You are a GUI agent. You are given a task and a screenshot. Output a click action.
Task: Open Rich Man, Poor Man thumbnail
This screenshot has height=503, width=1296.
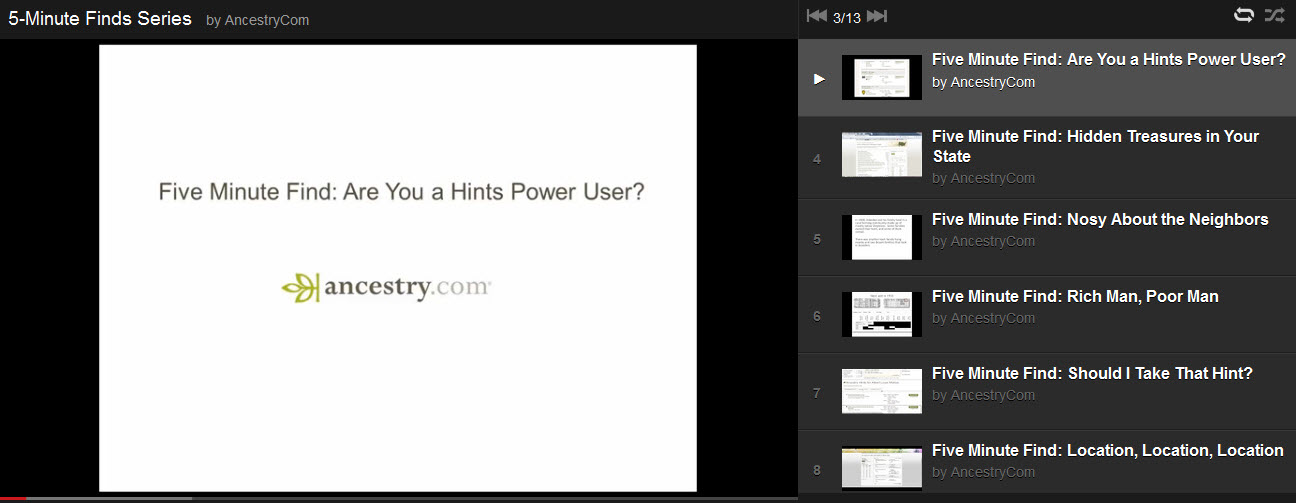click(x=881, y=314)
